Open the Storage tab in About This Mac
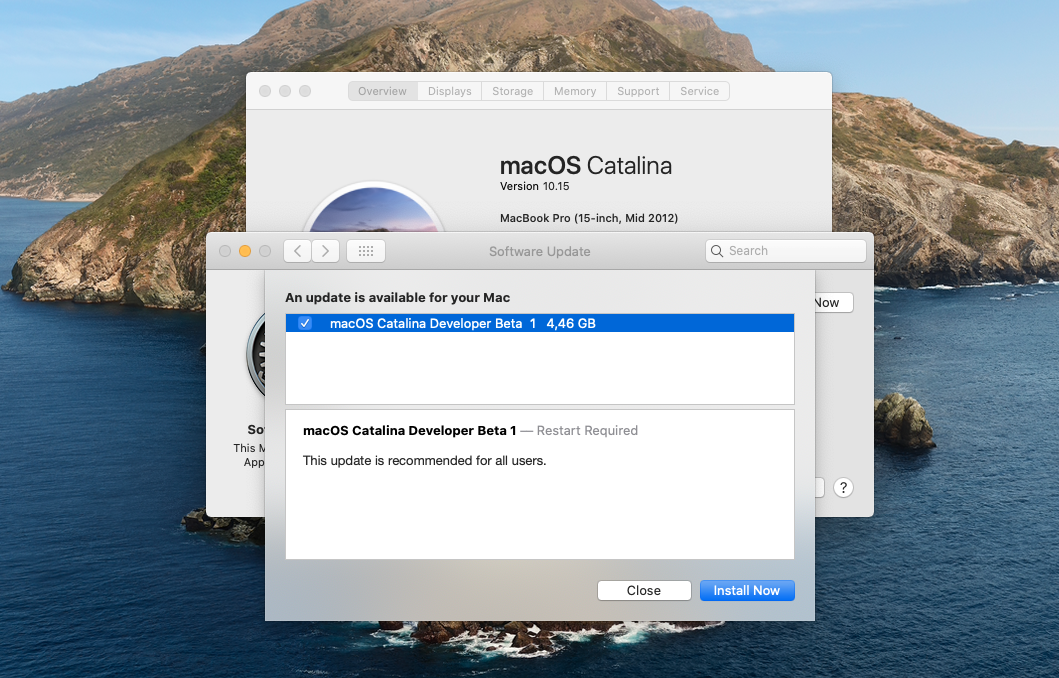 click(513, 91)
